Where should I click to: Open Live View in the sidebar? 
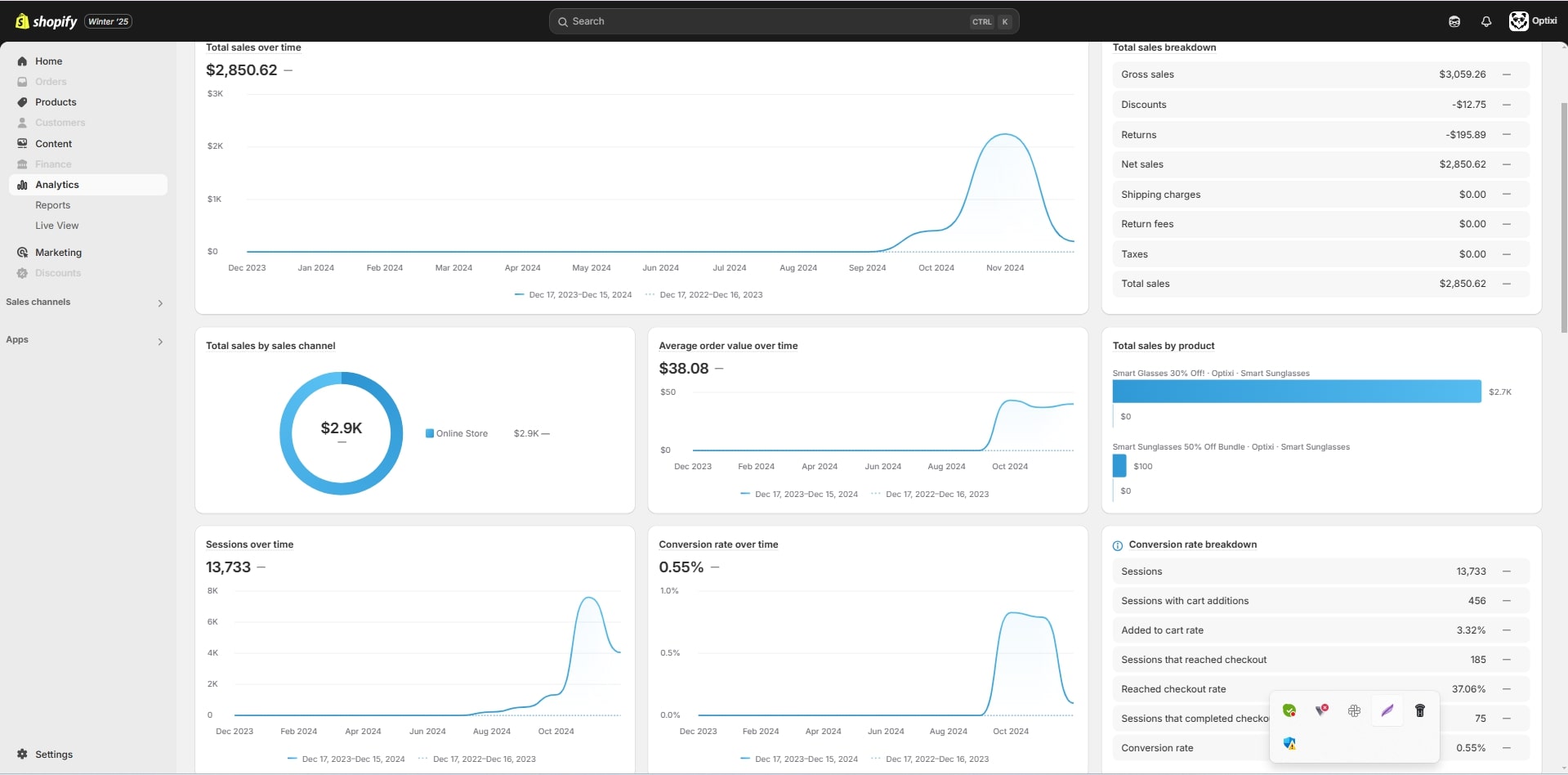click(56, 226)
